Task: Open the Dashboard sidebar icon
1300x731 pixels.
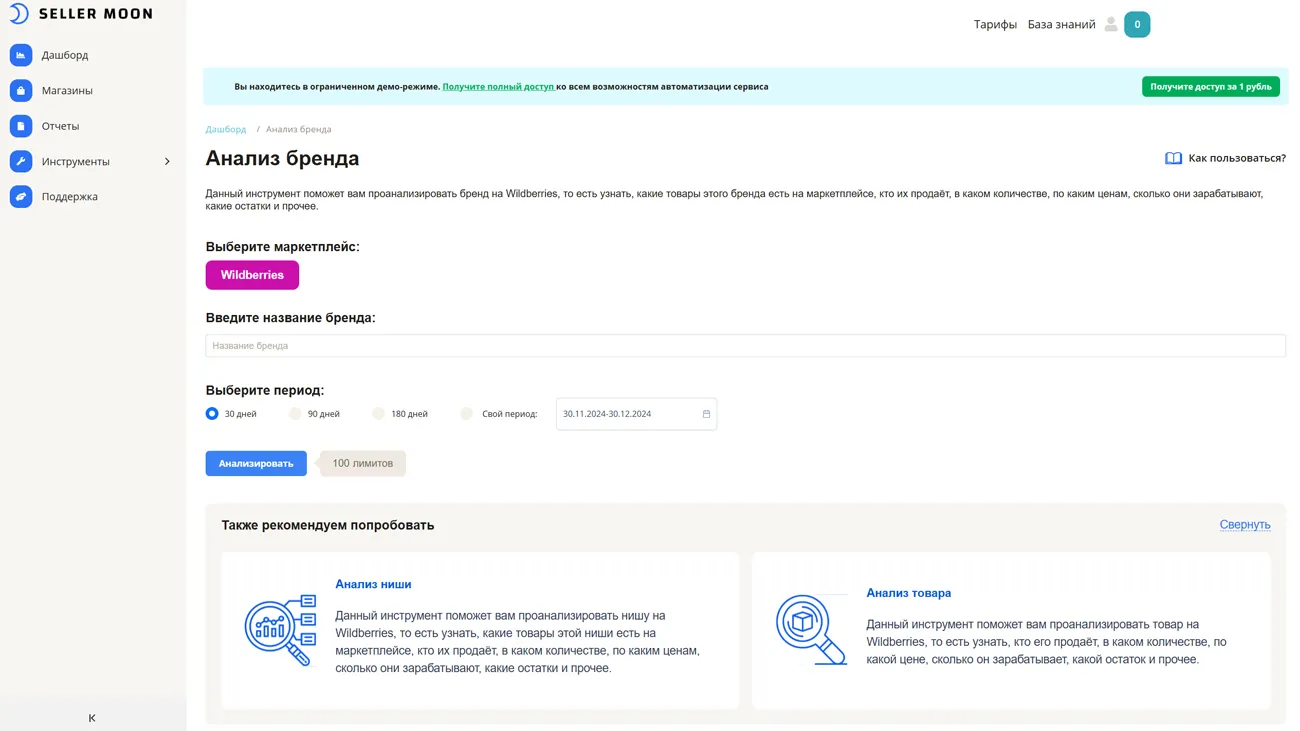Action: (x=21, y=55)
